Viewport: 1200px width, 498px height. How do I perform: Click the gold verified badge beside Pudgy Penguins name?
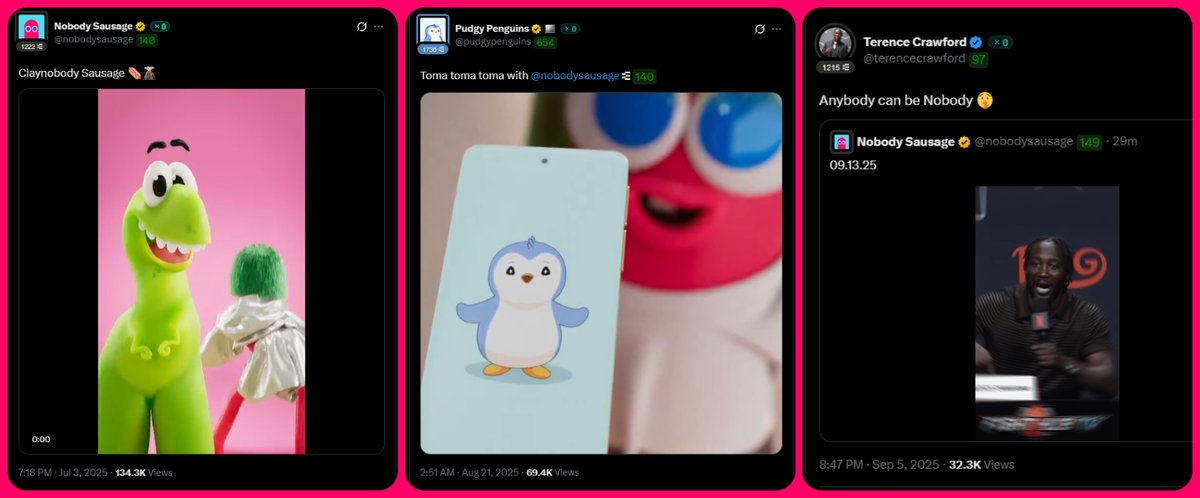537,29
